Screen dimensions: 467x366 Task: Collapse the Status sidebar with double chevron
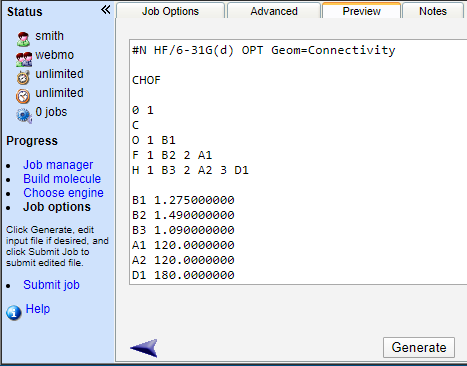(106, 10)
